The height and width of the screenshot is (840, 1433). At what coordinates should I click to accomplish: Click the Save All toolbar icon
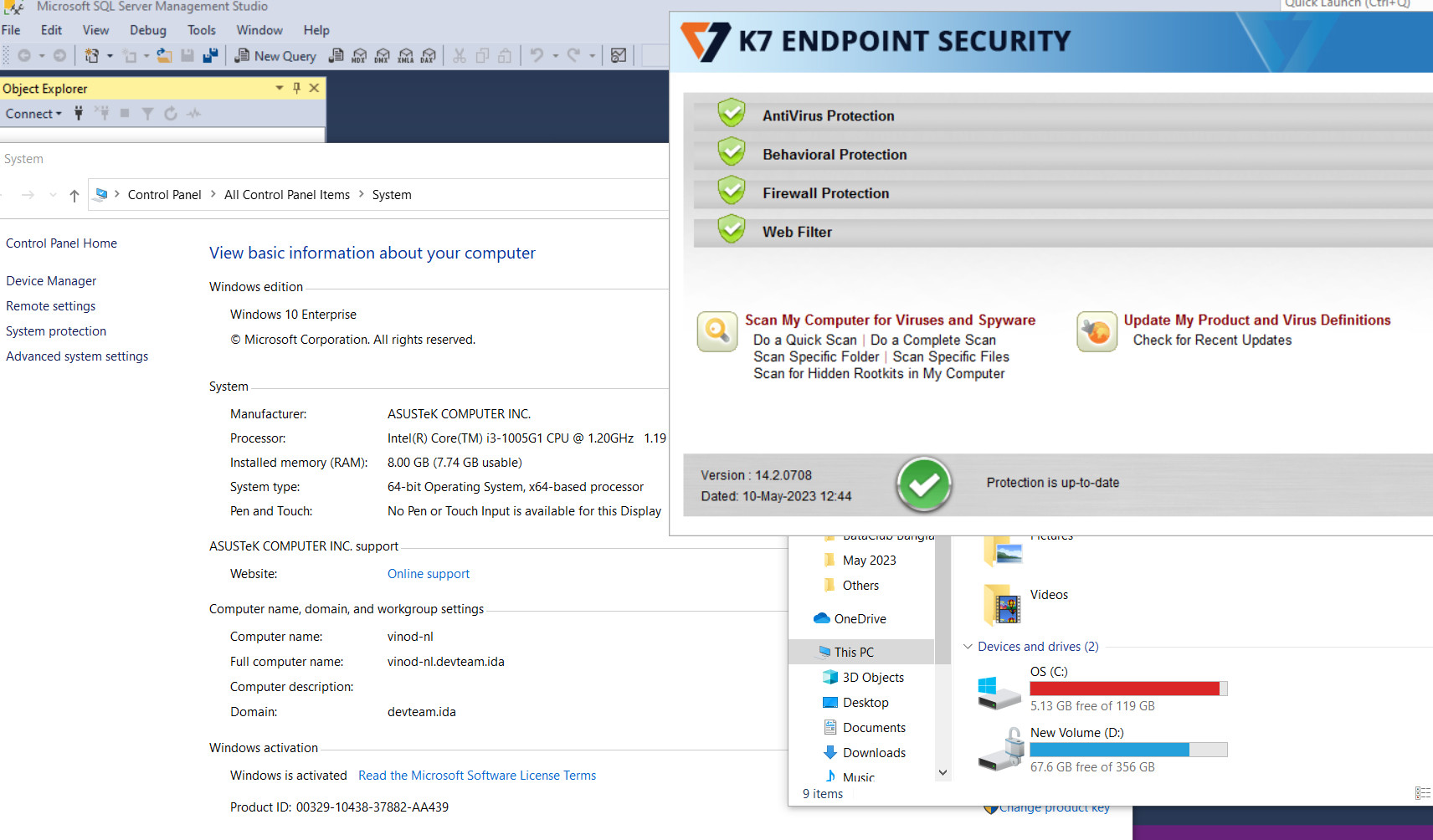click(210, 56)
